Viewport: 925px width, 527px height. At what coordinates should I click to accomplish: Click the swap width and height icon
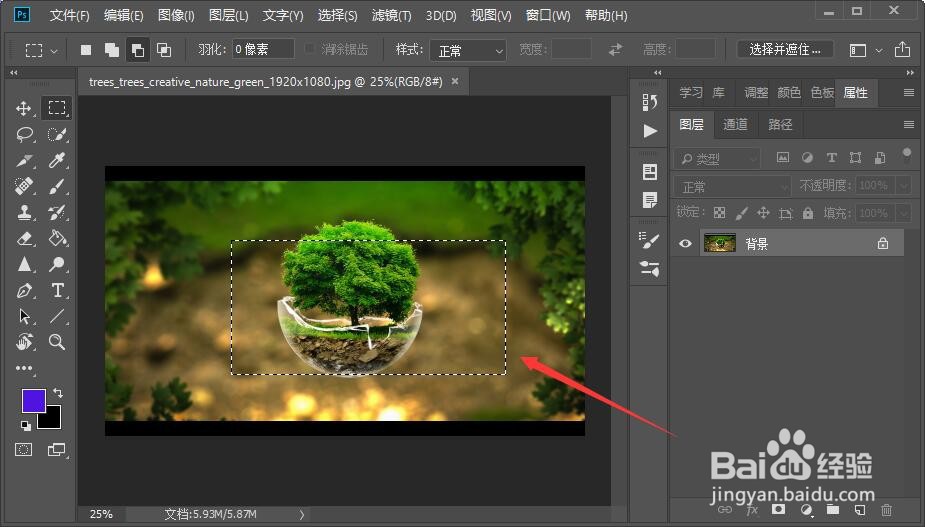[615, 50]
